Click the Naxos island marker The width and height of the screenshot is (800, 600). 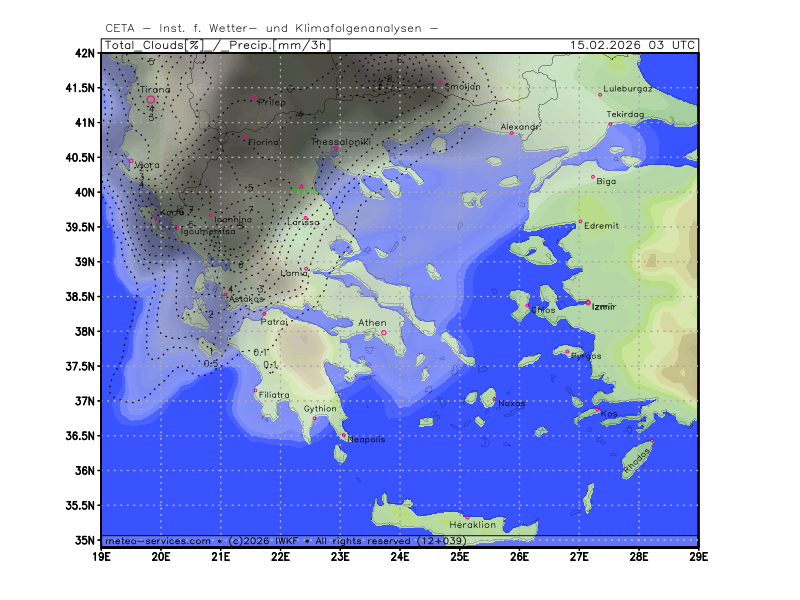494,398
